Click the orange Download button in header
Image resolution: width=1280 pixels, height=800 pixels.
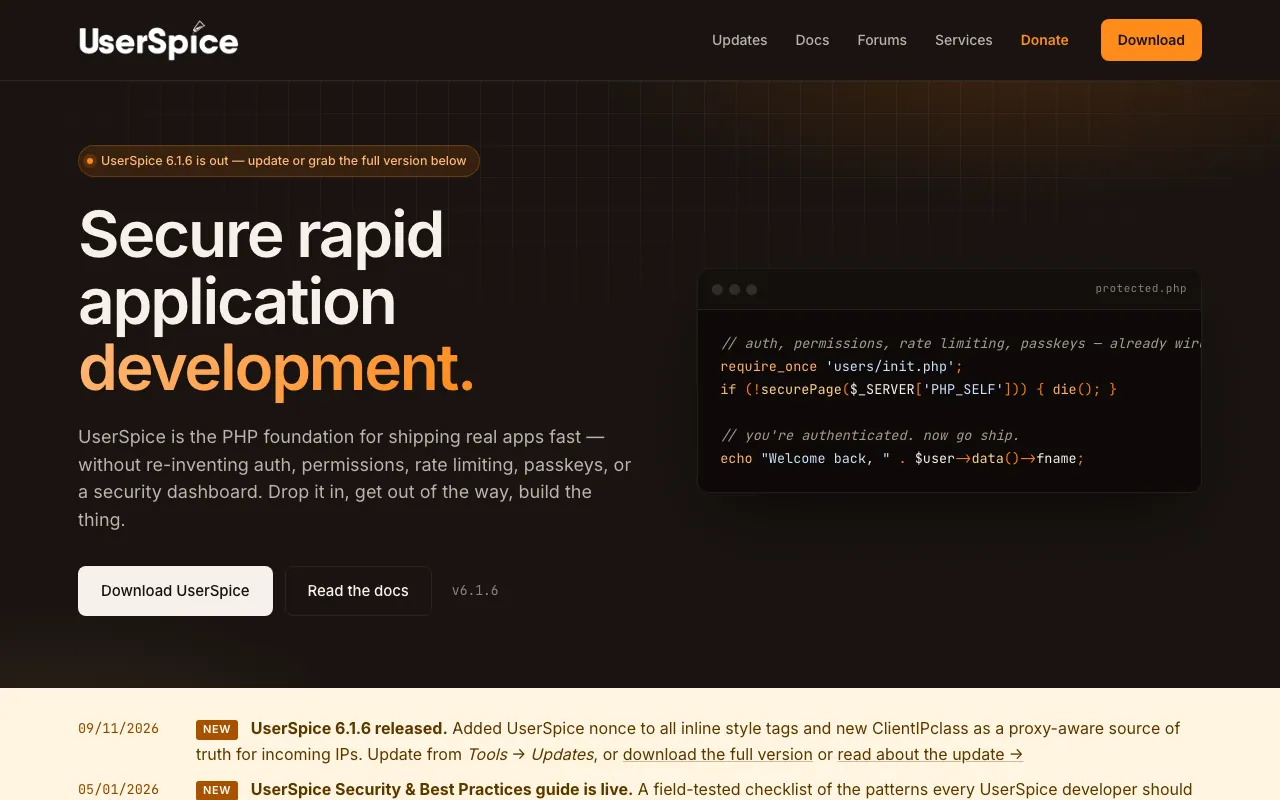1151,40
